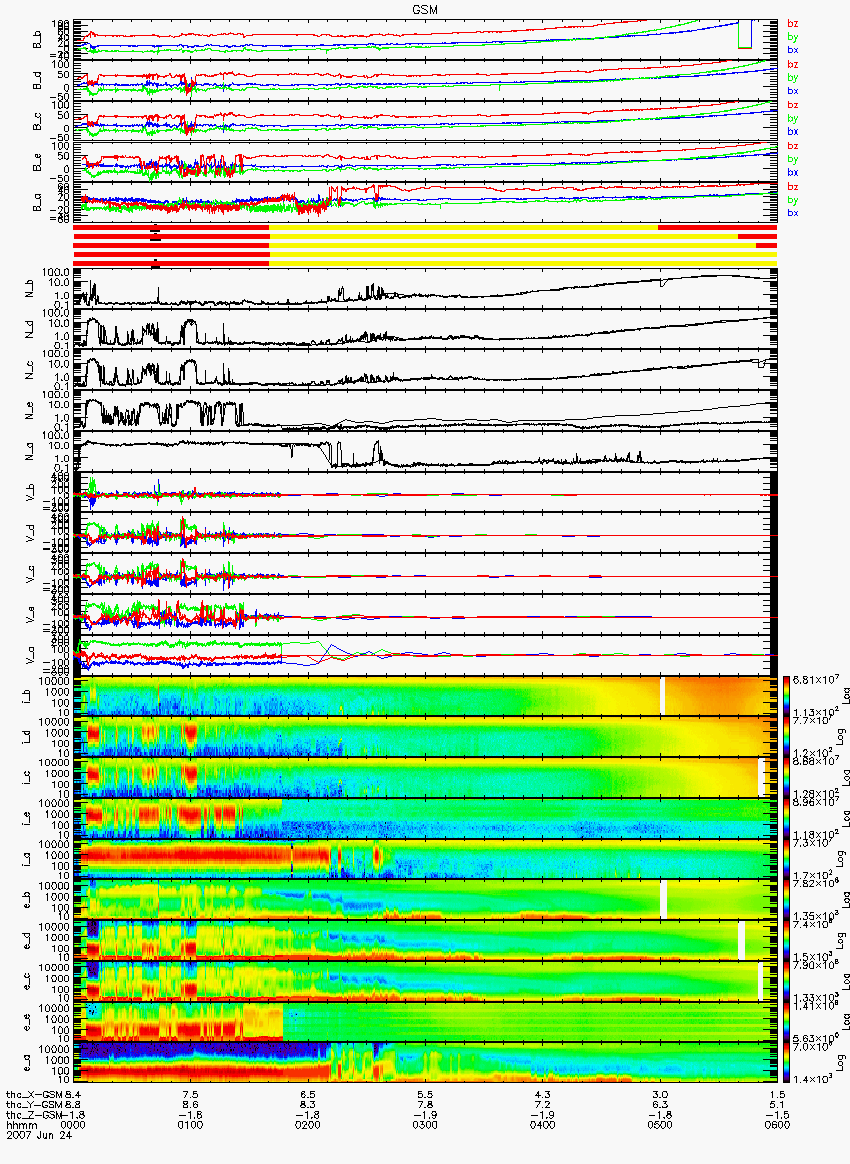The width and height of the screenshot is (850, 1164).
Task: Click the Y-GSM value 5.1
Action: click(777, 1104)
